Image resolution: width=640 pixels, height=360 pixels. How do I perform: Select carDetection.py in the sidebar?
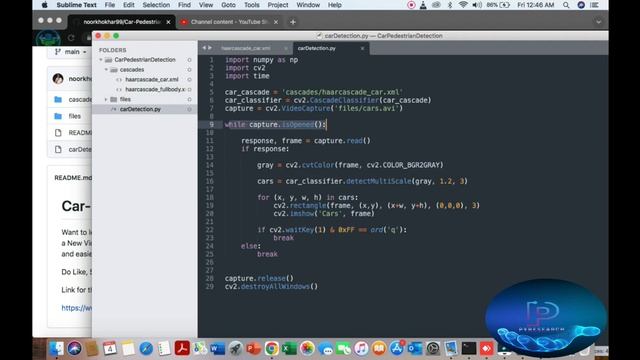(140, 109)
